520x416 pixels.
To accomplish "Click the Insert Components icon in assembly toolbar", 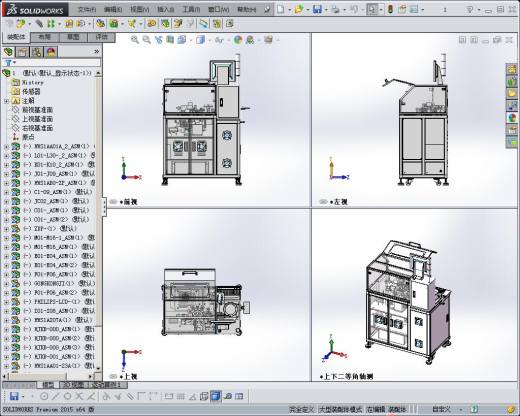I will click(x=20, y=24).
